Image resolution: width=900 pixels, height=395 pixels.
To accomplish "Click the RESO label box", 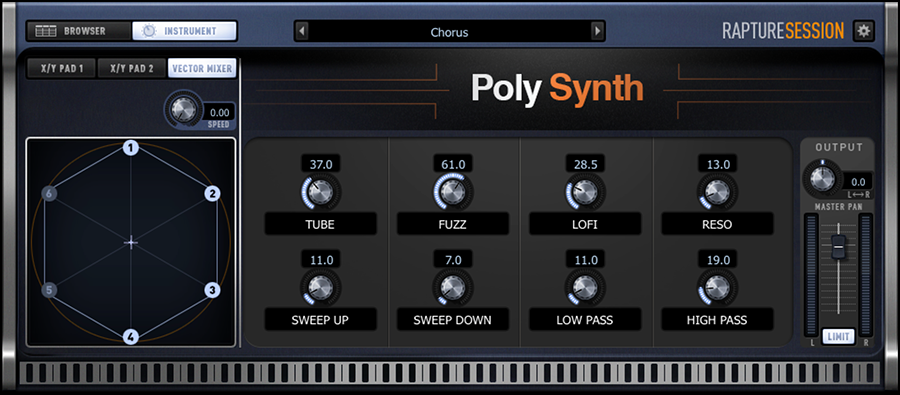I will pos(717,224).
